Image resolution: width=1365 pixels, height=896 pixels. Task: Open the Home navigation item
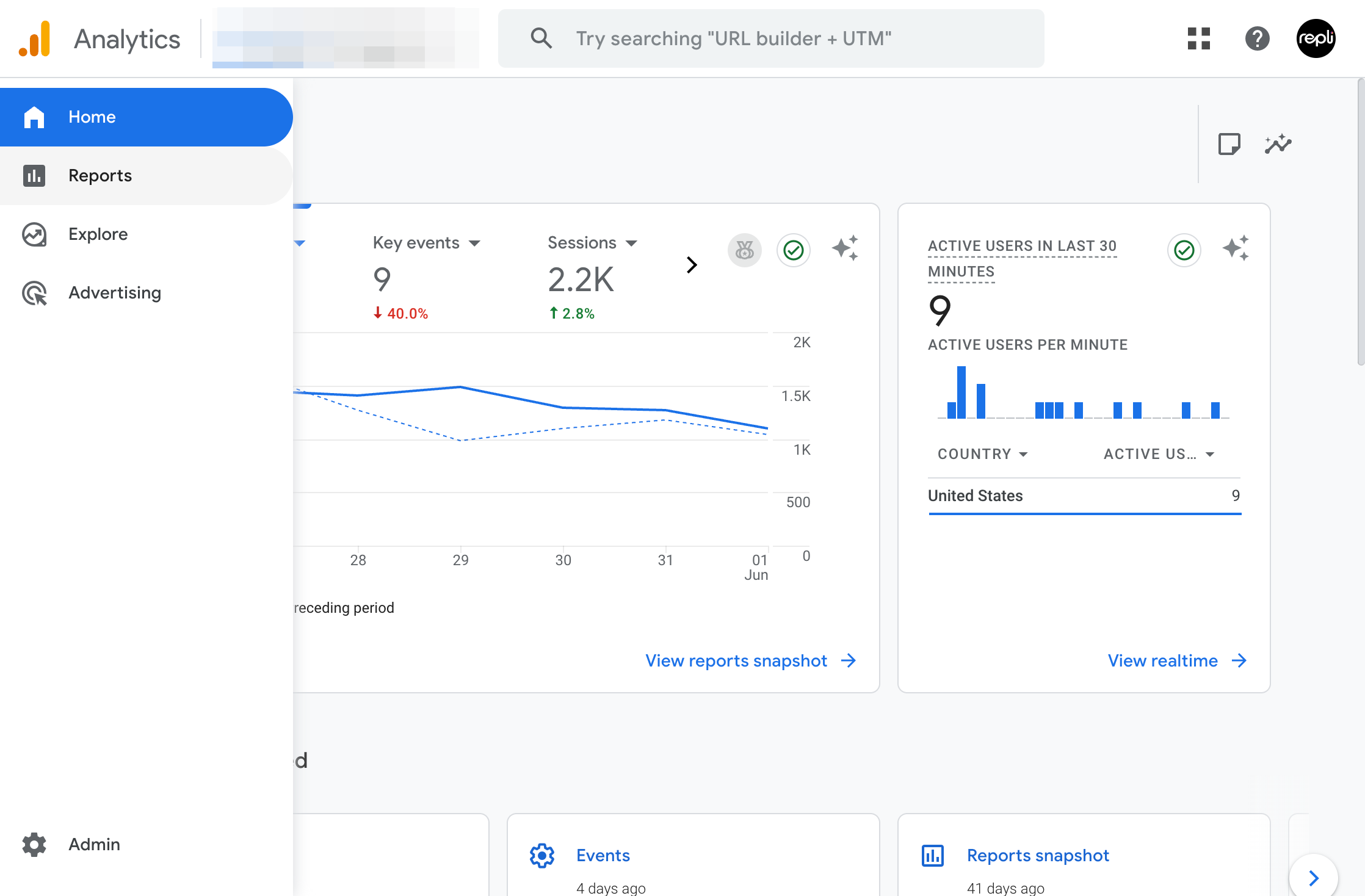pyautogui.click(x=147, y=117)
